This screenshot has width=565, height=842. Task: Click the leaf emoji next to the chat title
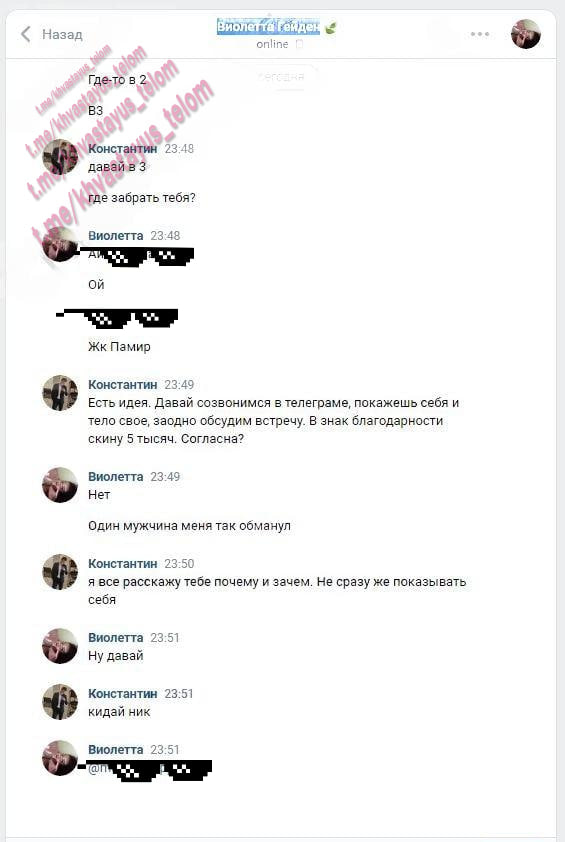(x=330, y=27)
